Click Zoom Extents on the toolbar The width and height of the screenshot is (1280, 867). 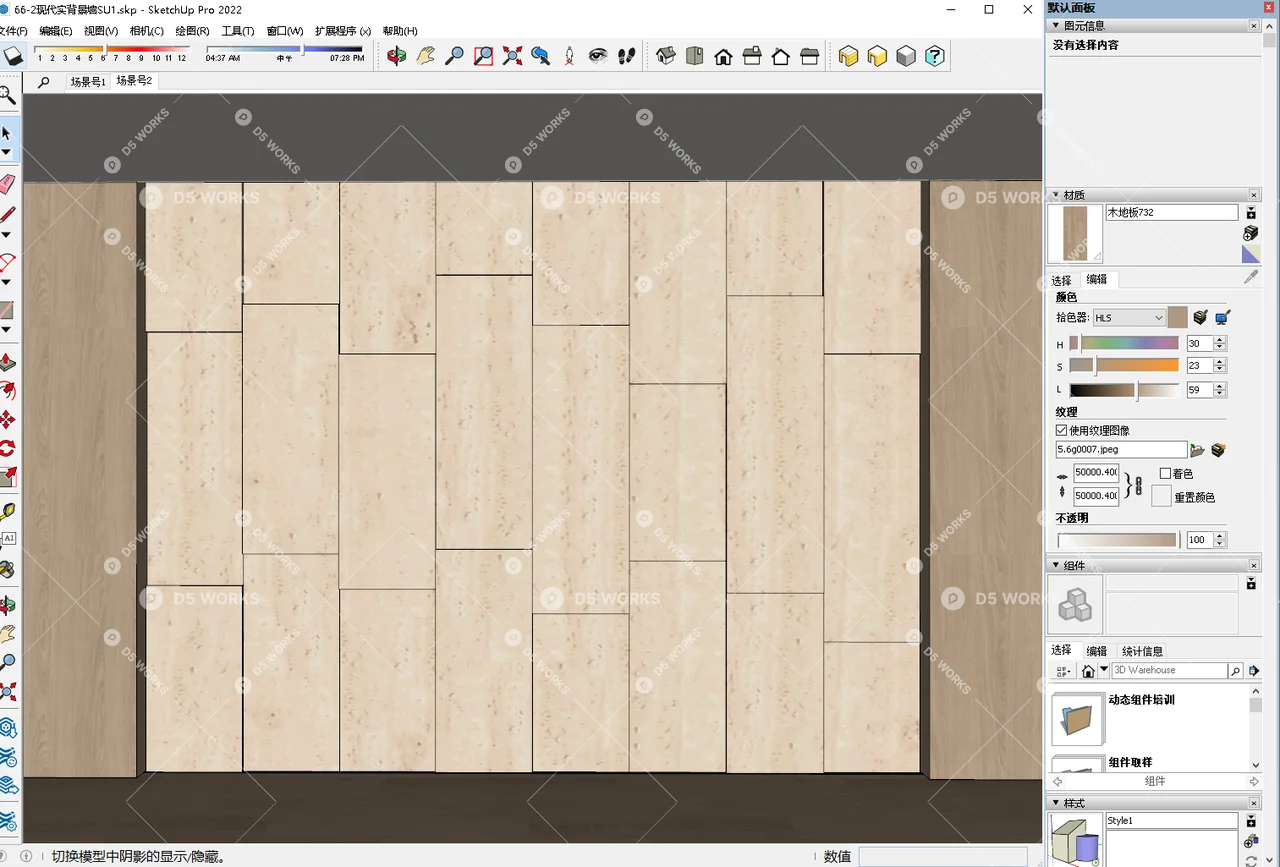pyautogui.click(x=512, y=57)
